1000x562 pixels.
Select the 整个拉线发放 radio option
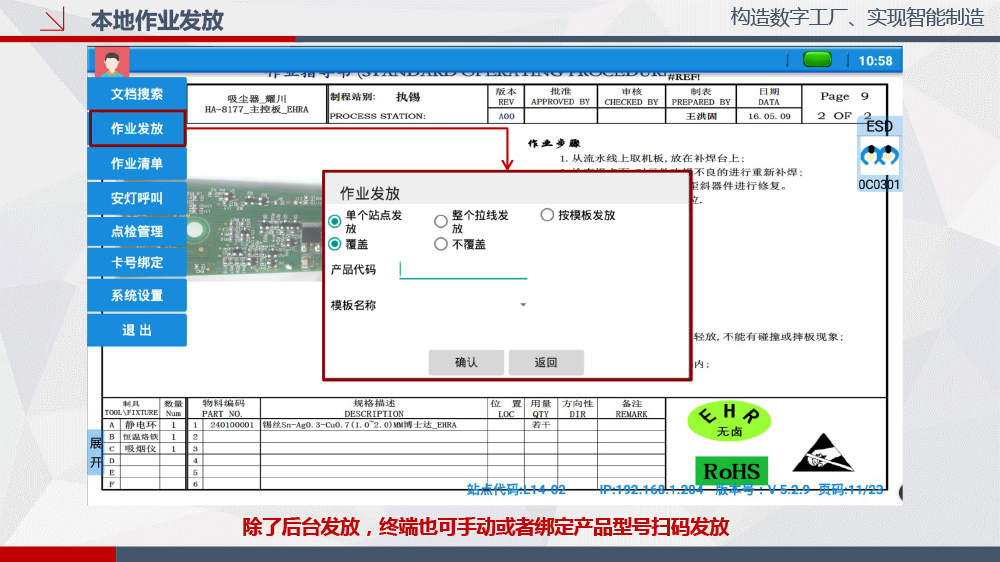pyautogui.click(x=441, y=221)
